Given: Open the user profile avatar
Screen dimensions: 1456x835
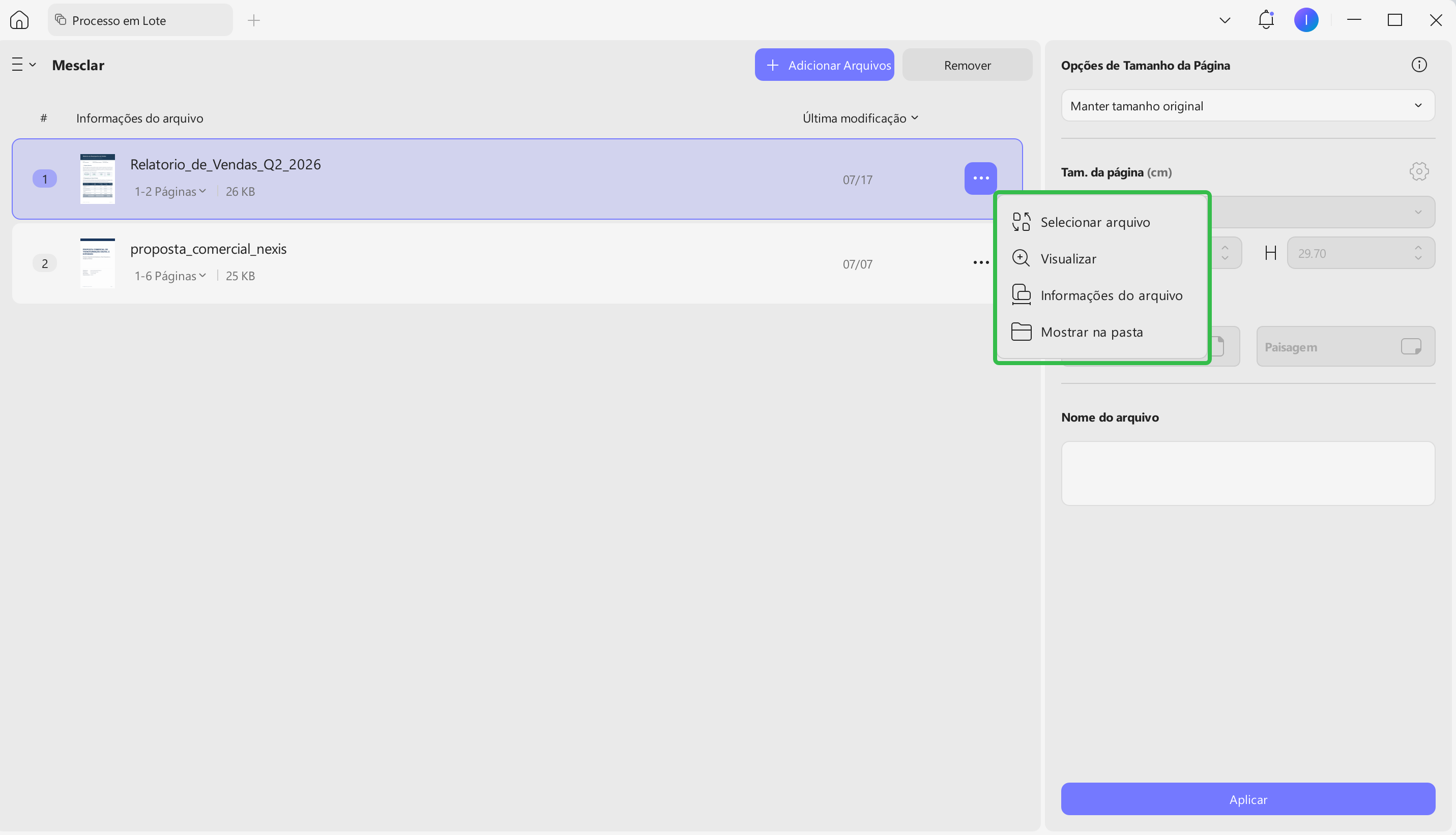Looking at the screenshot, I should 1306,20.
